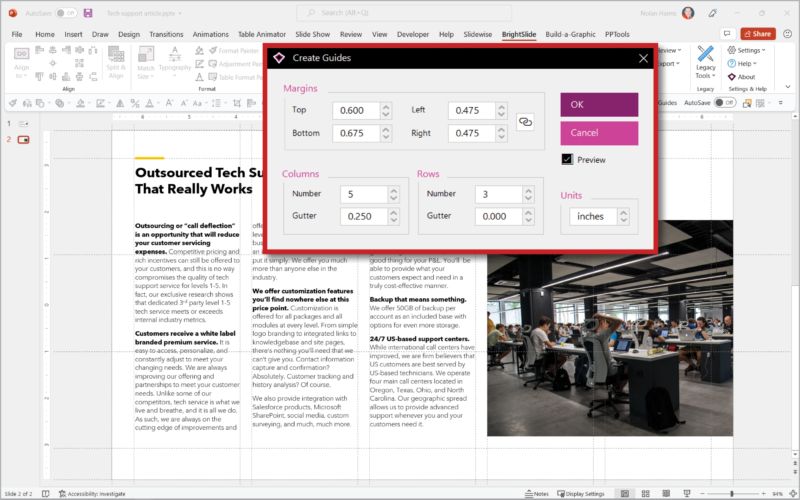Screen dimensions: 800x500
Task: Open the Build-a-Graphic tab
Action: (x=570, y=34)
